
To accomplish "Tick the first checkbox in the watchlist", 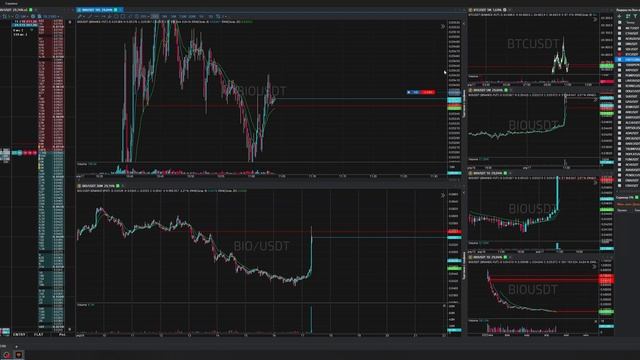I will click(620, 28).
